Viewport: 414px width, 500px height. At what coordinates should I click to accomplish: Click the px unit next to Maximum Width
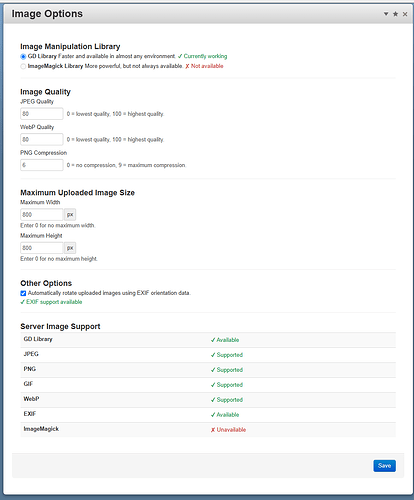tap(70, 215)
